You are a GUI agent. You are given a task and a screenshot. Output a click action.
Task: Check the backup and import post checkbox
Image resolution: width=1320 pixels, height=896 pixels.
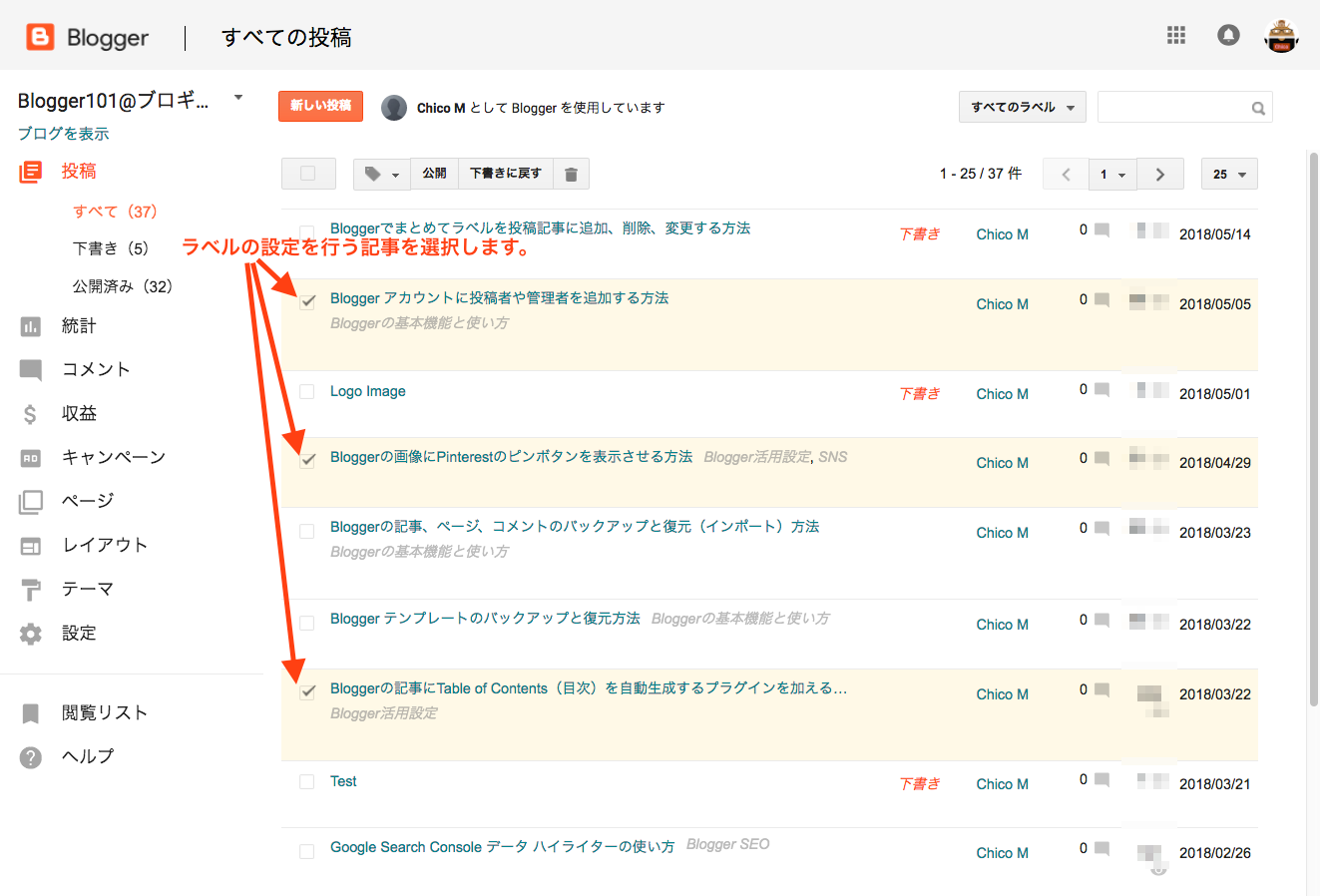point(307,531)
